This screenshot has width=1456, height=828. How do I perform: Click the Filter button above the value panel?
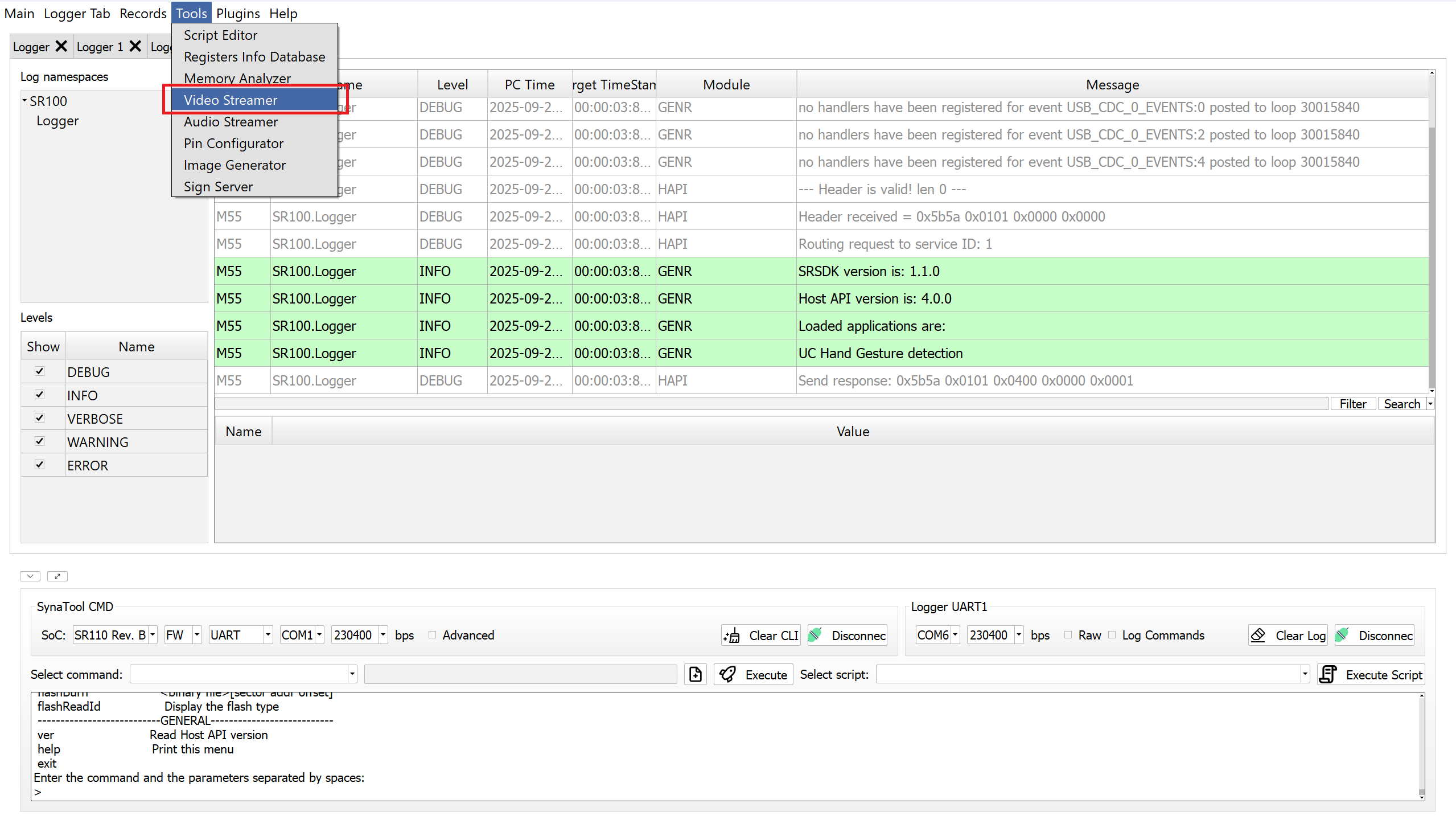click(1353, 404)
